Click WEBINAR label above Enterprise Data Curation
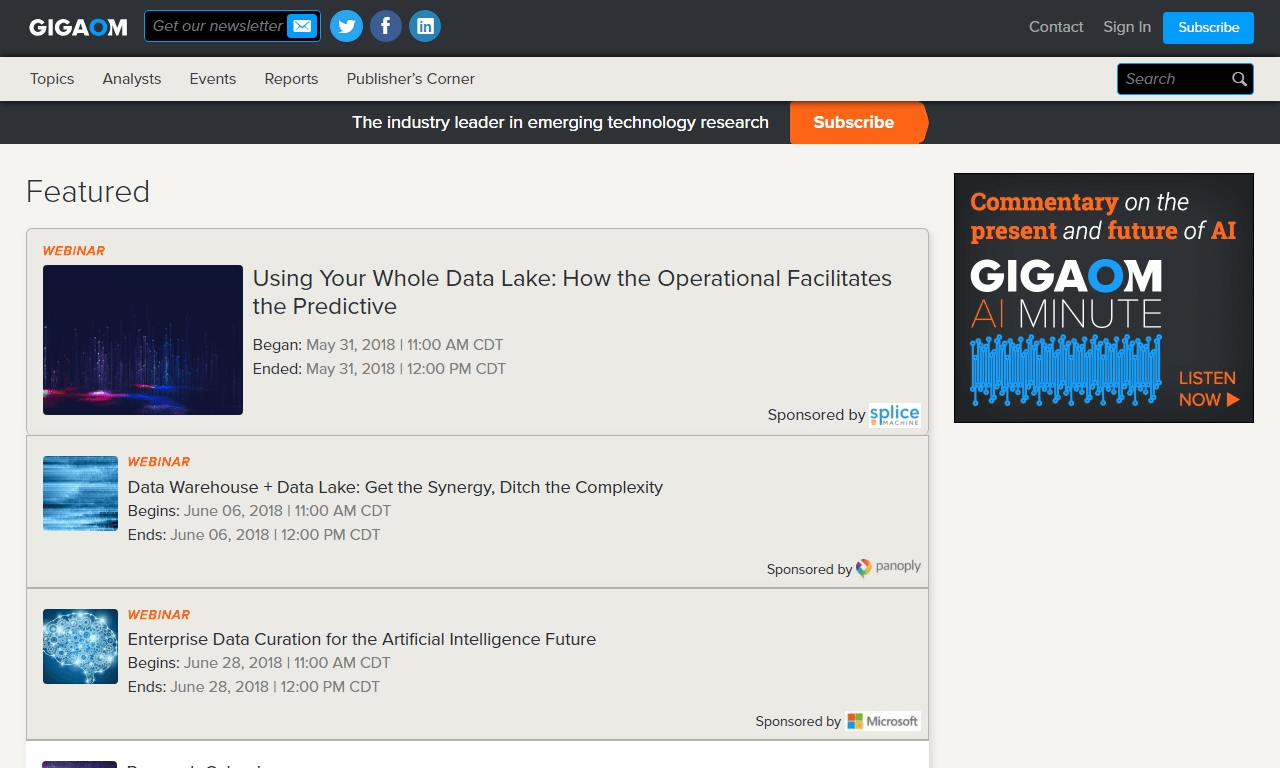 point(158,615)
